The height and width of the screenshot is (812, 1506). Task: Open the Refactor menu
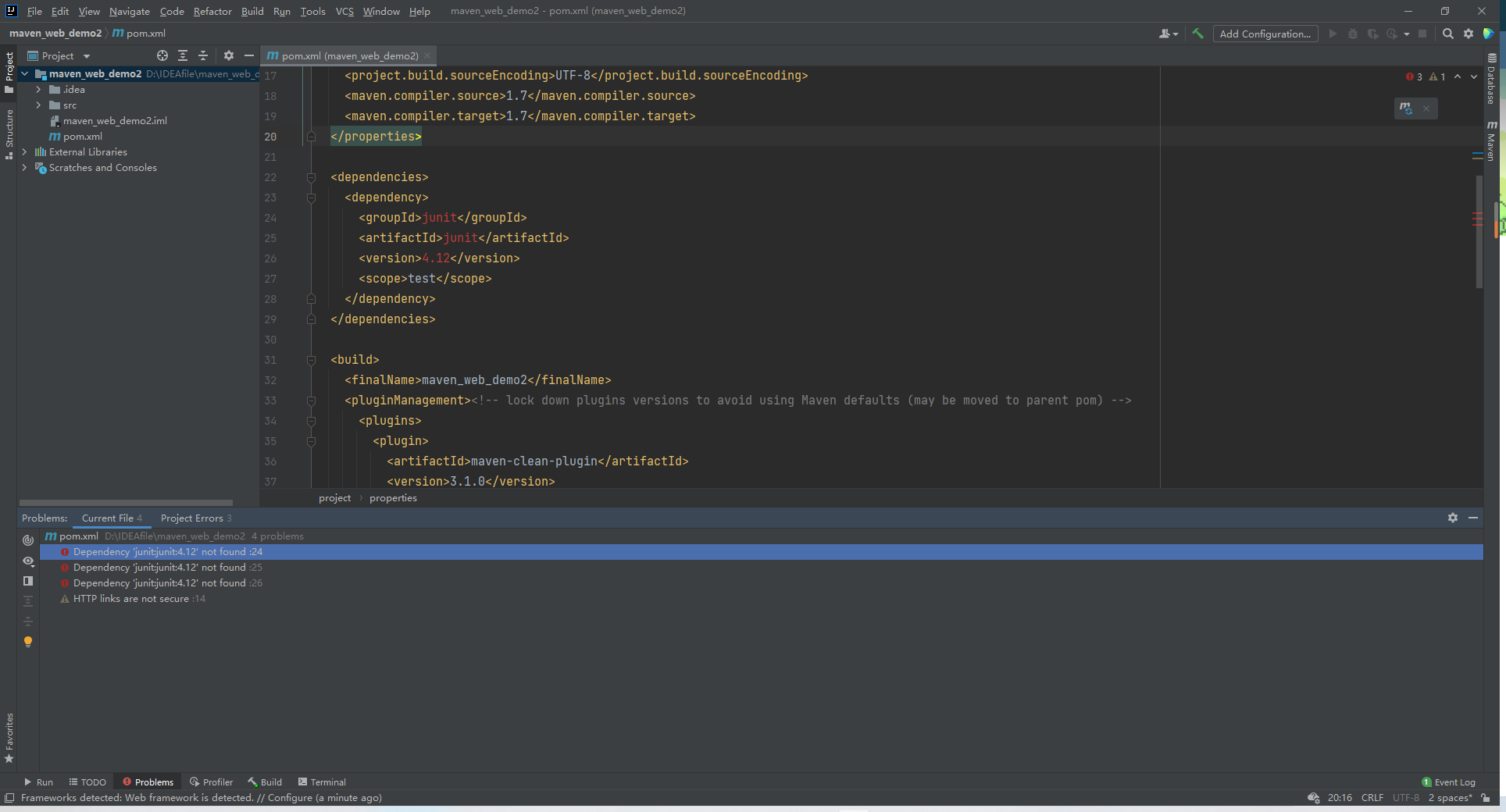[212, 11]
